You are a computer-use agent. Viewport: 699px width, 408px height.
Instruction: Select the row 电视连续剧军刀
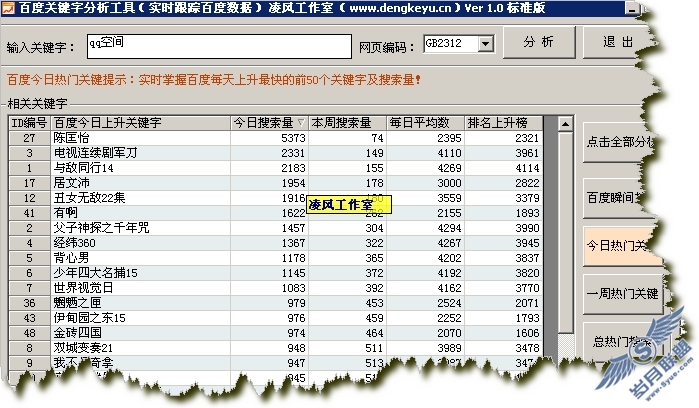click(x=275, y=153)
